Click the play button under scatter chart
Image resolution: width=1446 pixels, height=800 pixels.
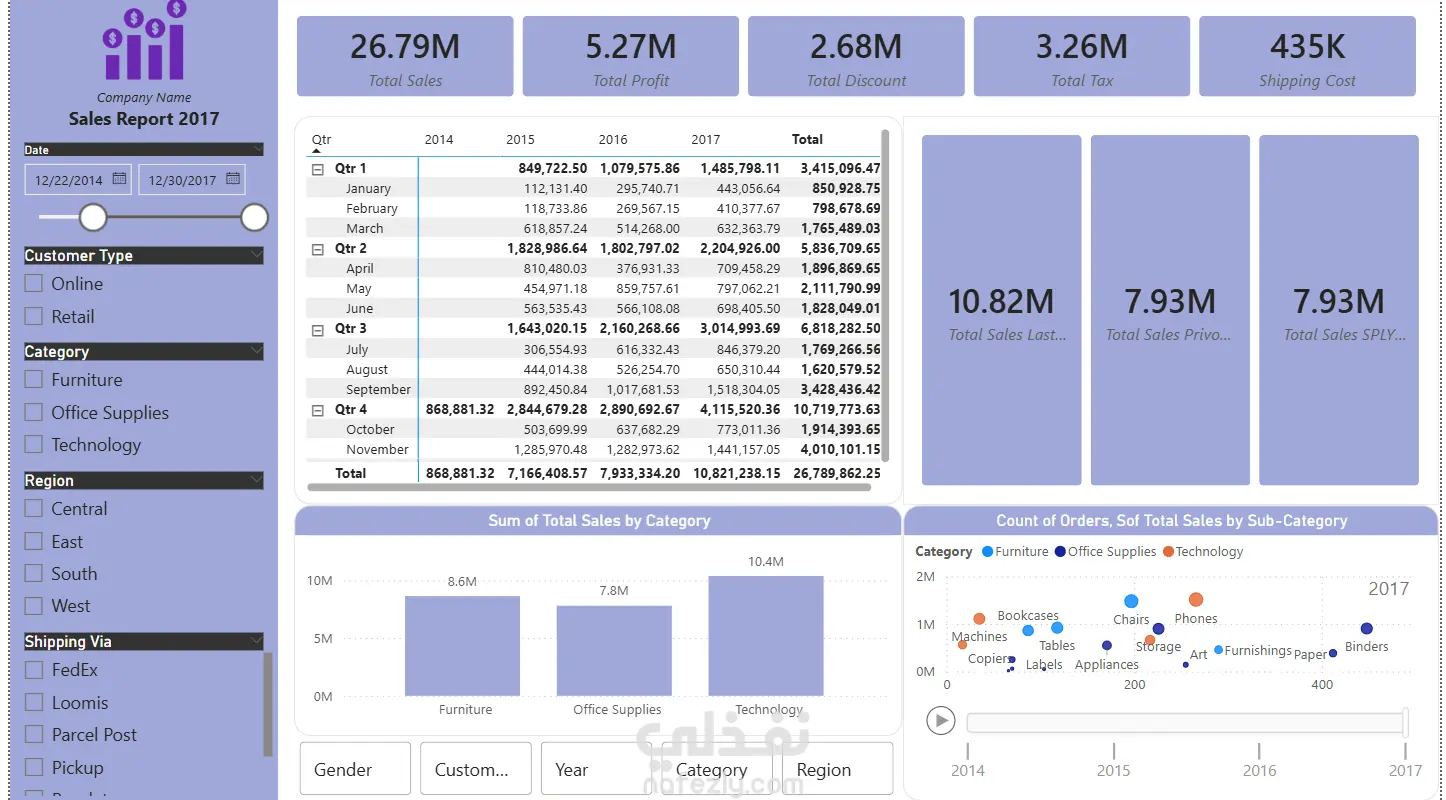coord(940,720)
